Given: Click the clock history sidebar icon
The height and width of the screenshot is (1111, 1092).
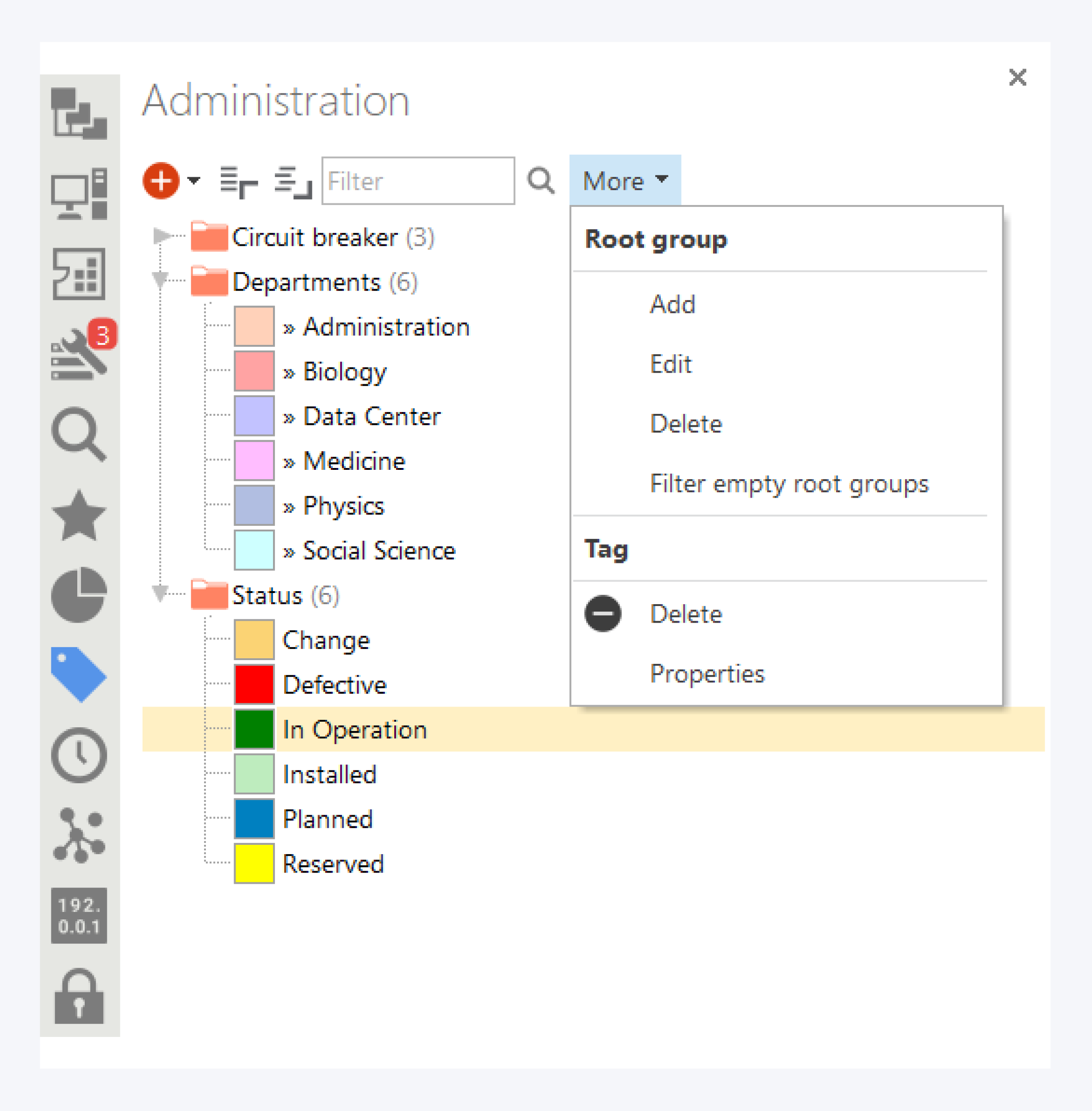Looking at the screenshot, I should coord(79,755).
